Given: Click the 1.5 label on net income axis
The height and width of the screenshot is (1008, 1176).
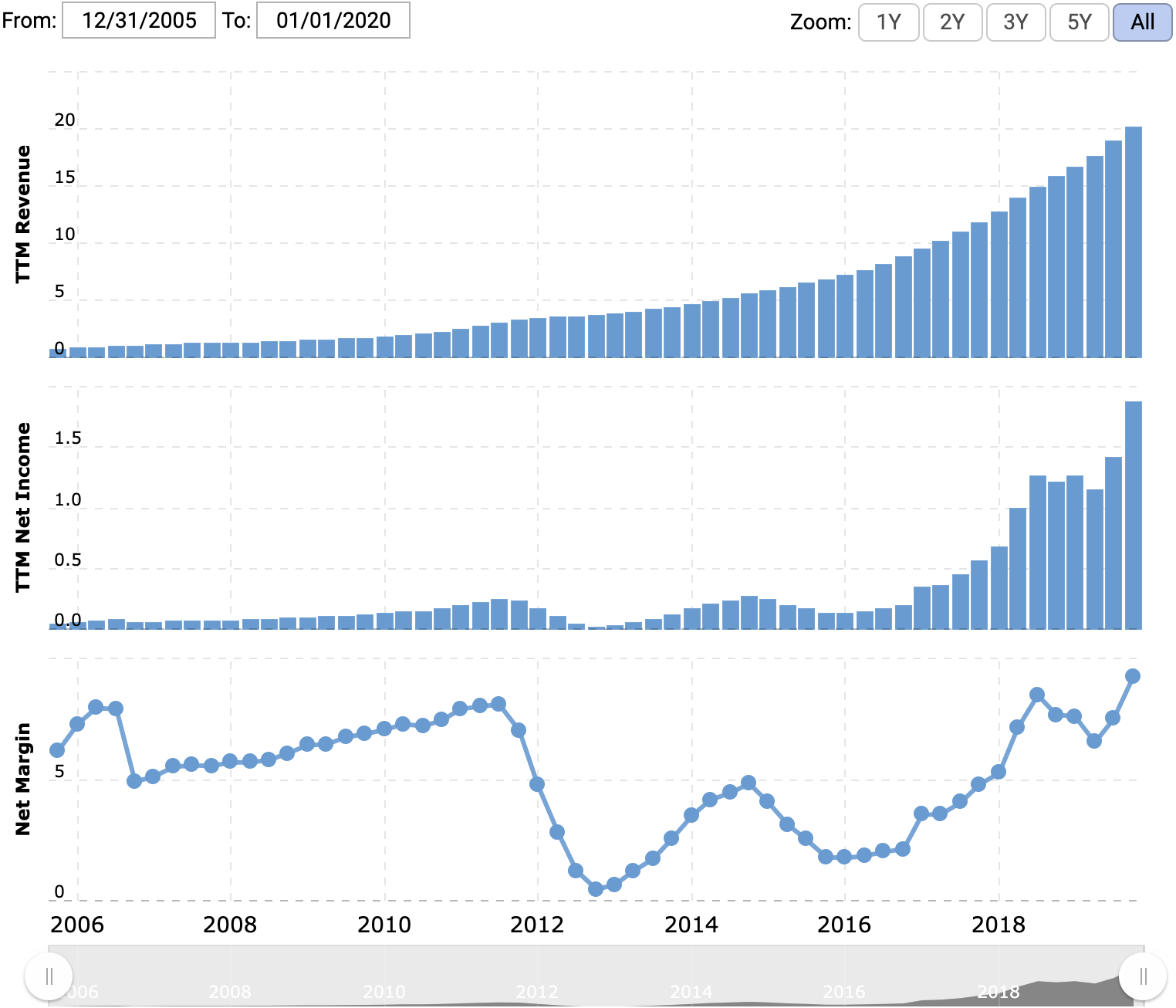Looking at the screenshot, I should 68,438.
